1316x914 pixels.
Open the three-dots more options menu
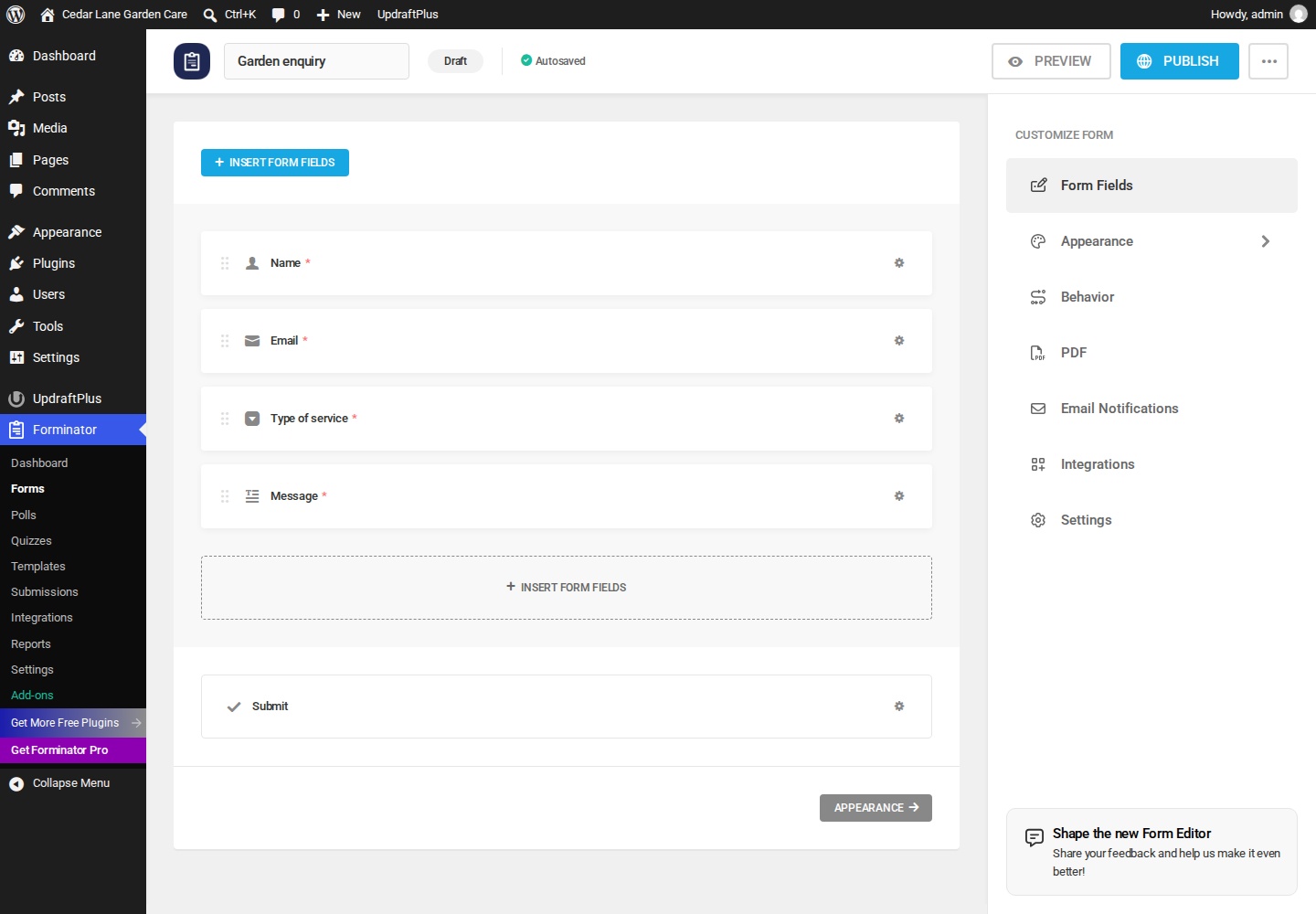pyautogui.click(x=1268, y=61)
